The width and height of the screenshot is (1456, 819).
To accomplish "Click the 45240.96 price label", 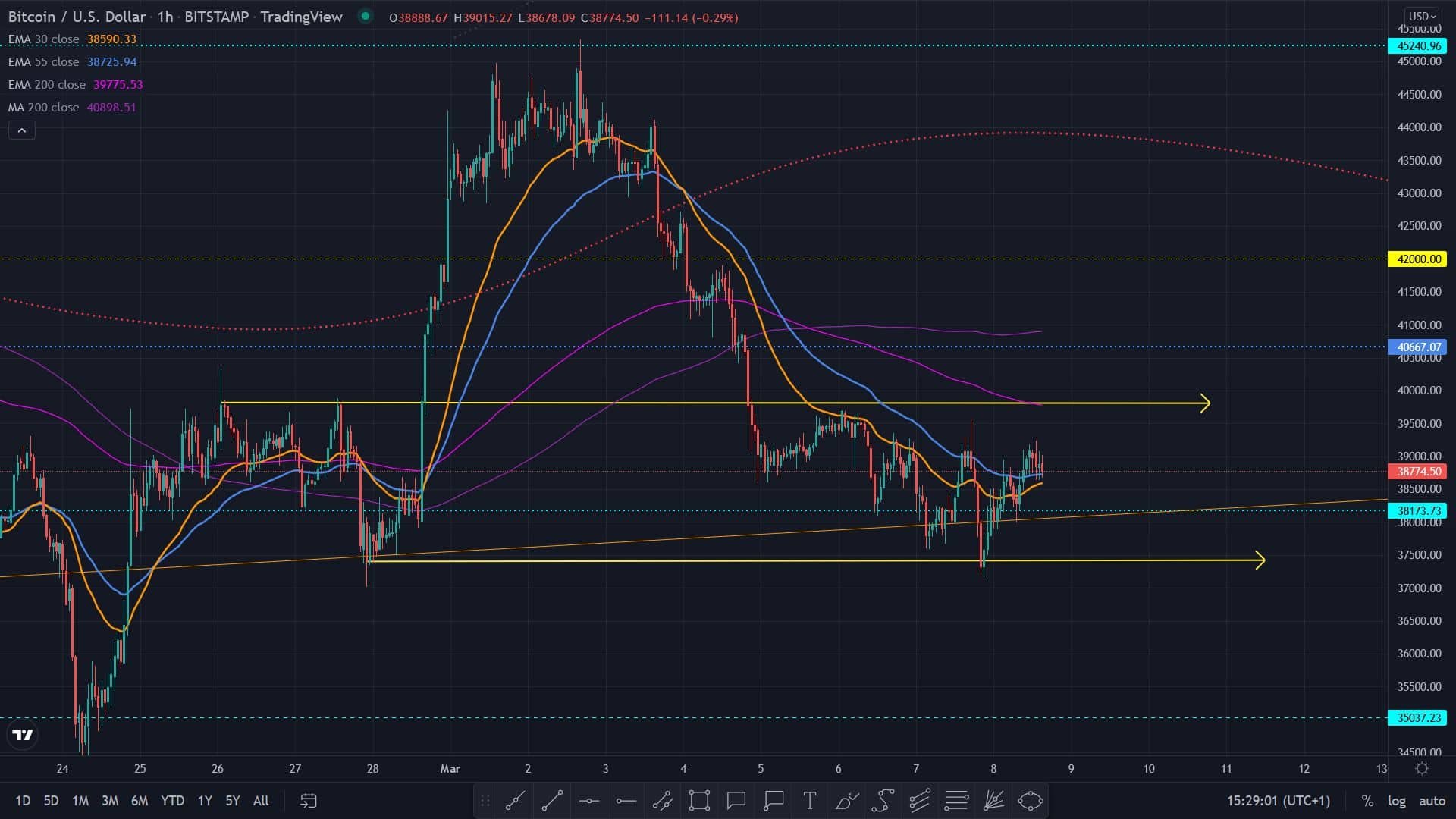I will (x=1417, y=46).
